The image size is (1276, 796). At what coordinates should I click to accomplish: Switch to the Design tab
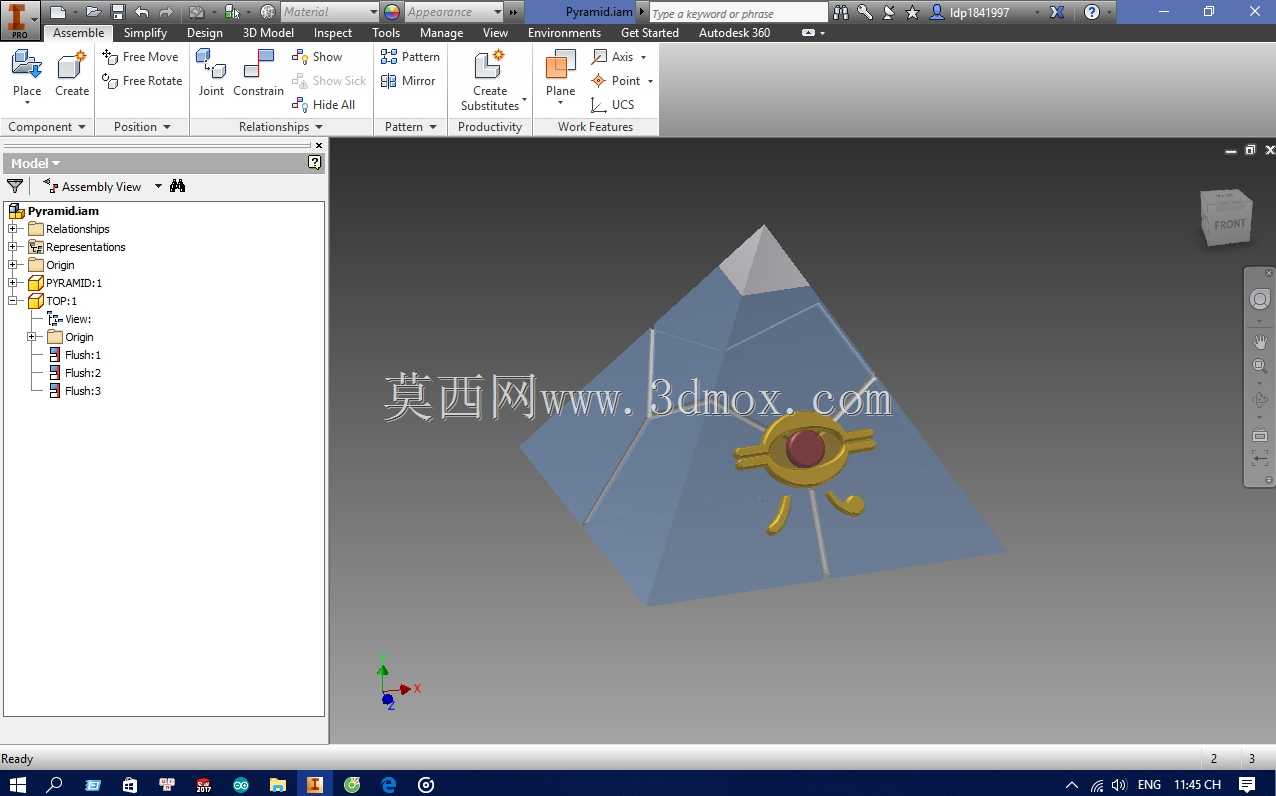[205, 33]
